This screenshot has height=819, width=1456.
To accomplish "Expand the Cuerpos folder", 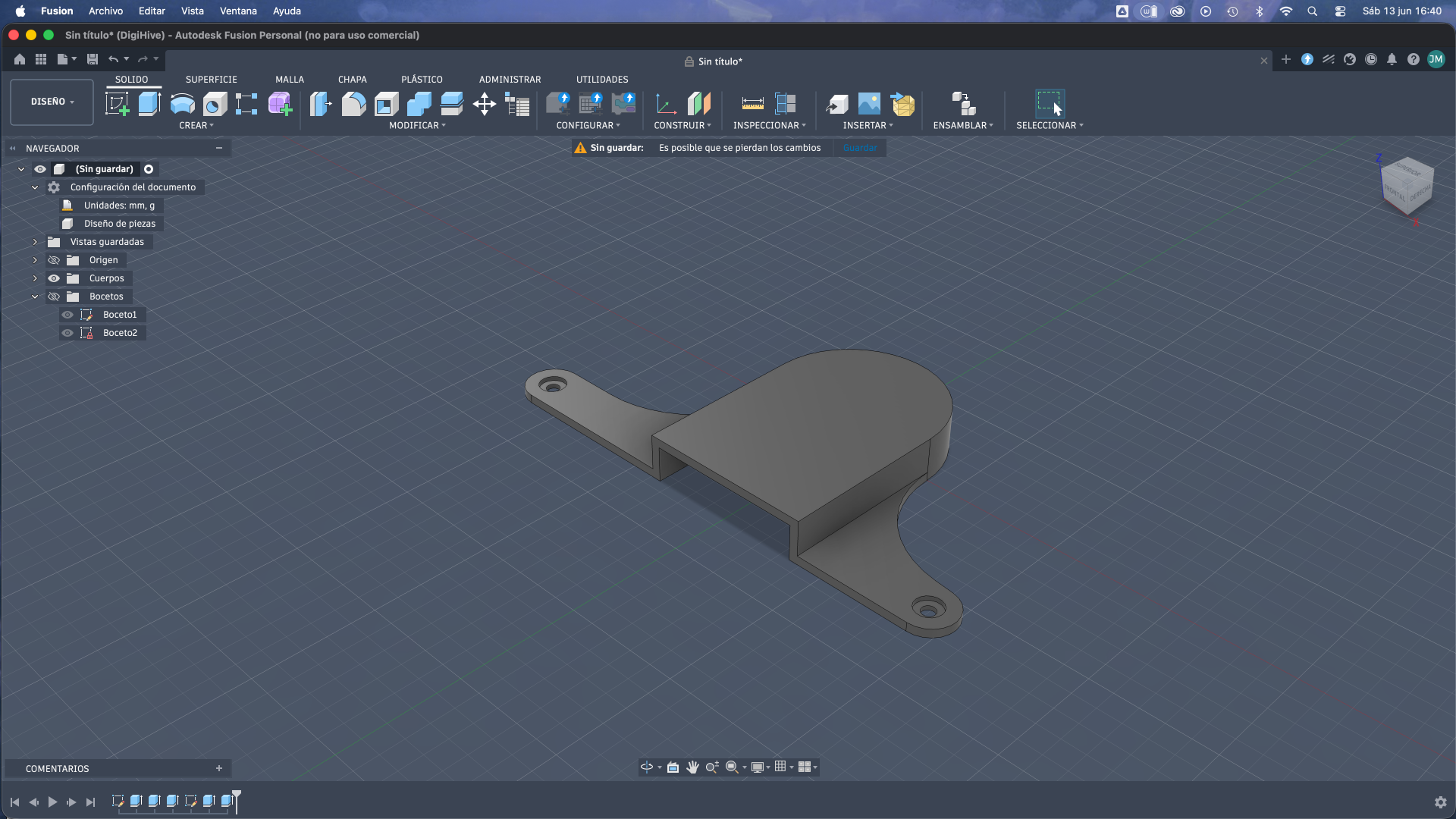I will click(x=35, y=278).
